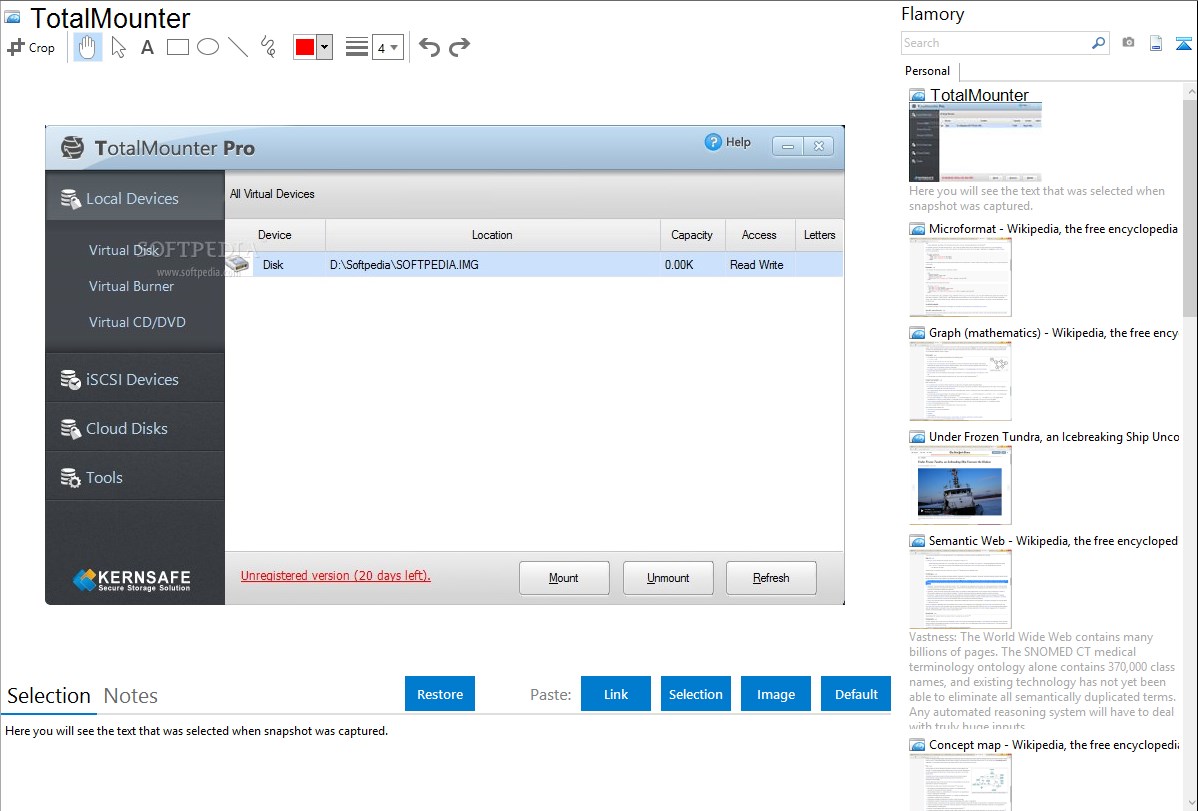Click the Location column header
1198x811 pixels.
click(x=493, y=235)
